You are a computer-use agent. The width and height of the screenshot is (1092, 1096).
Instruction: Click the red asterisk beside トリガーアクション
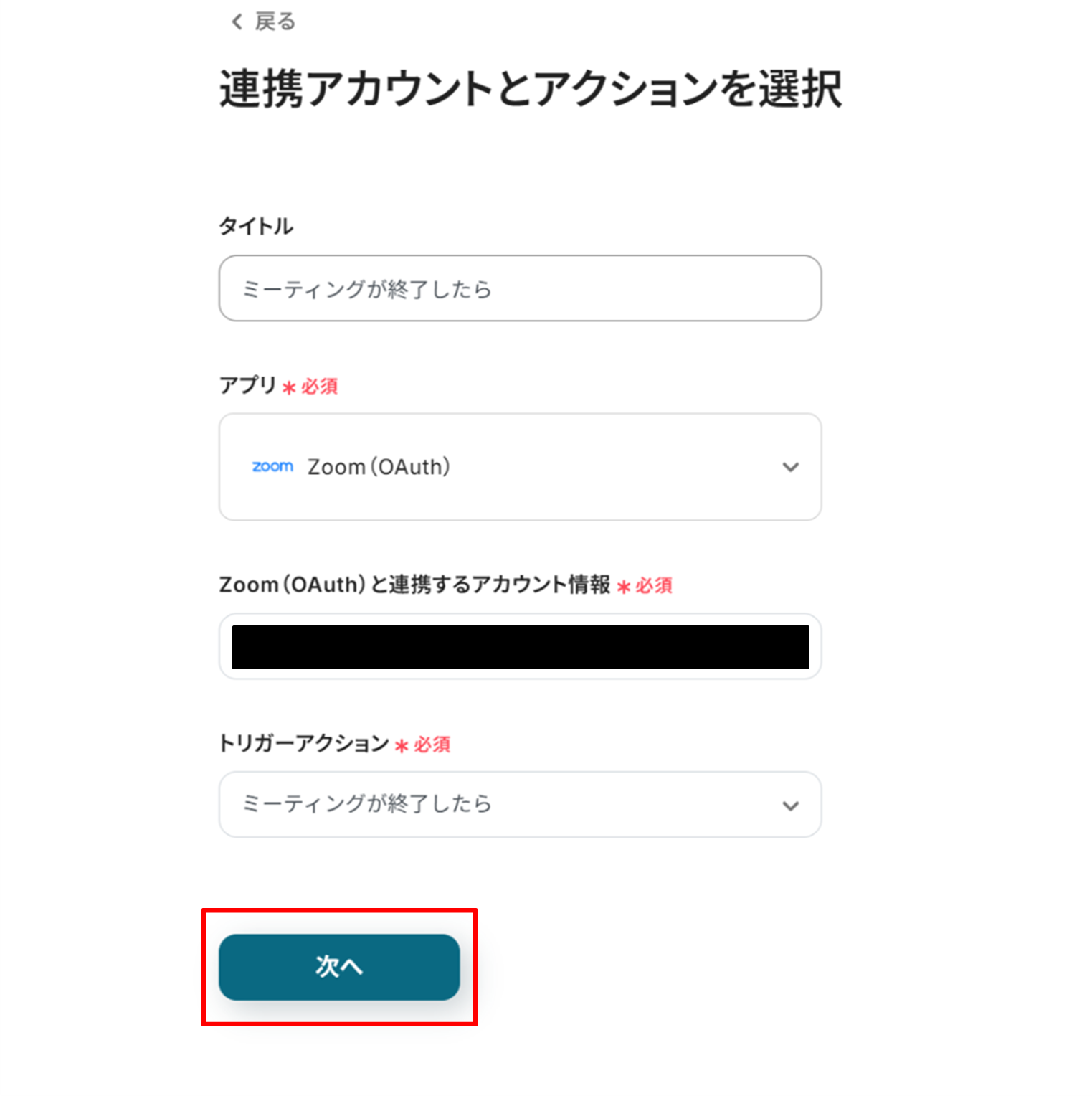click(x=402, y=746)
